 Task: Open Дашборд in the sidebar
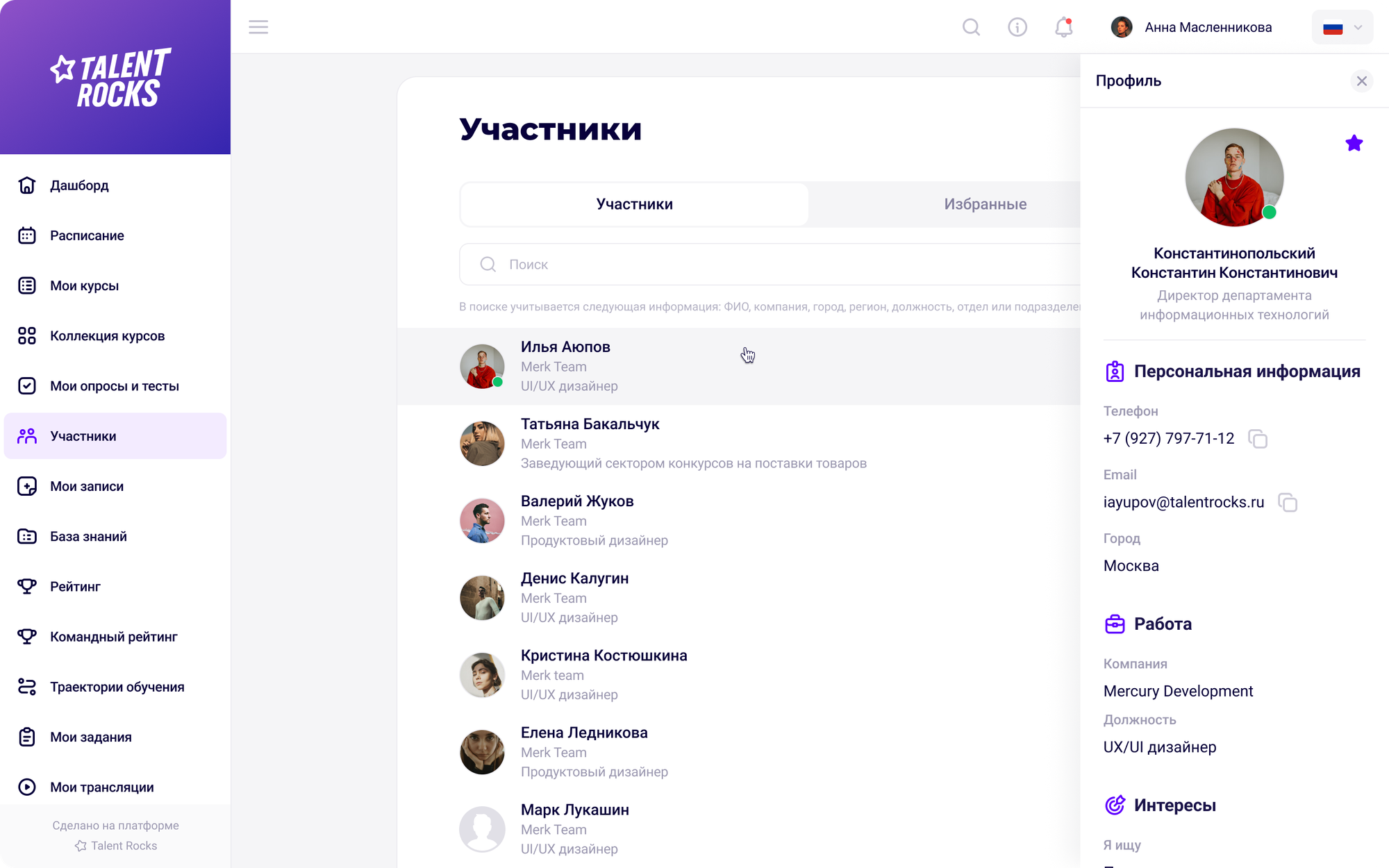(x=79, y=185)
